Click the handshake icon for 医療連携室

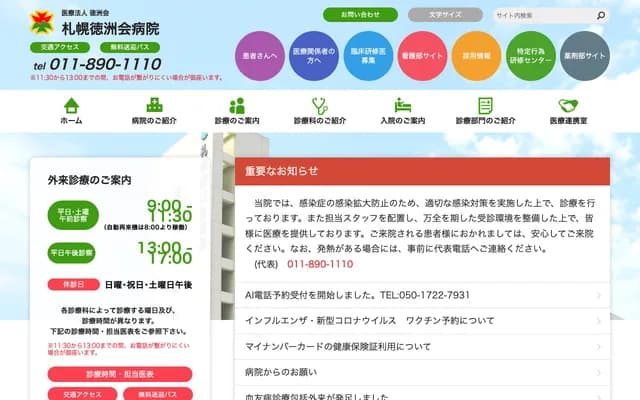[569, 105]
